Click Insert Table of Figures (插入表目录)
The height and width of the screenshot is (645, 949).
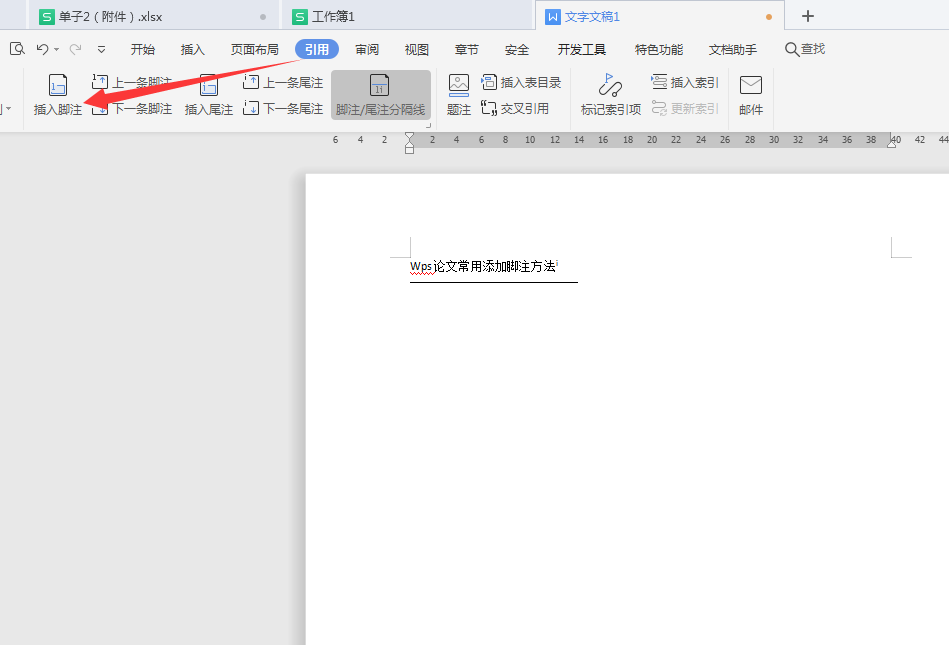[521, 83]
